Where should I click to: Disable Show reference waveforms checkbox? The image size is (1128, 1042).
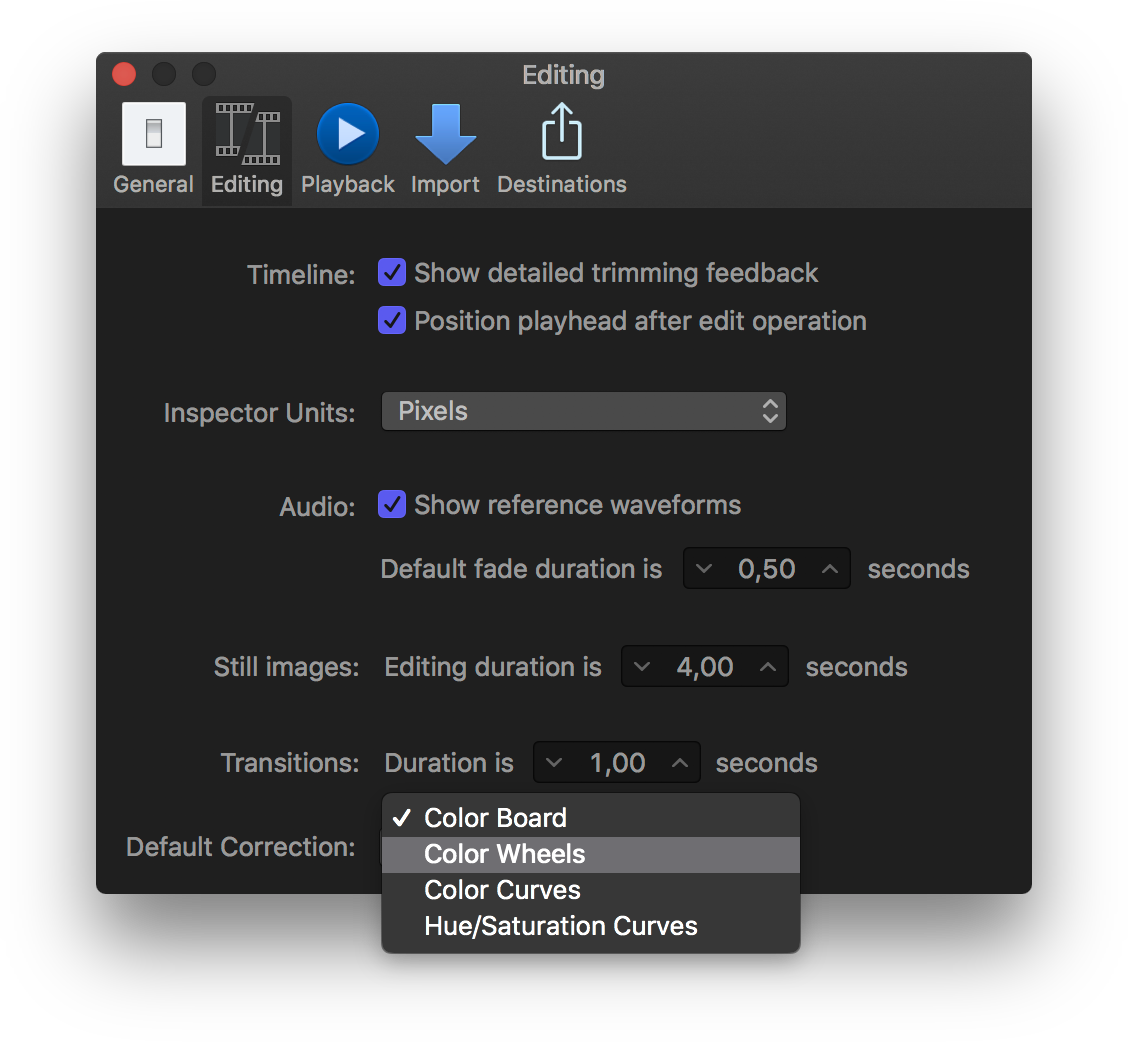tap(392, 504)
